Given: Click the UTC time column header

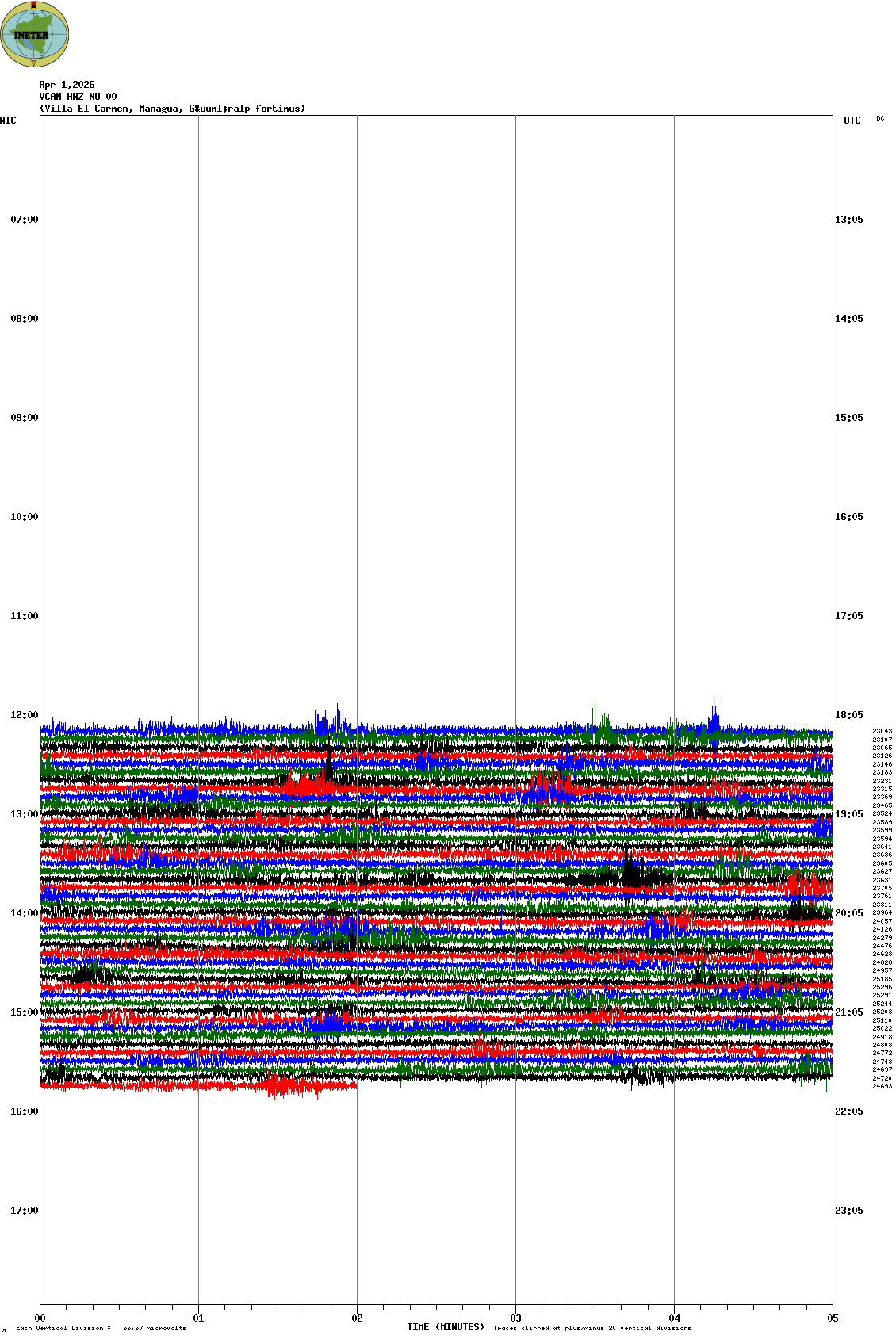Looking at the screenshot, I should pyautogui.click(x=852, y=121).
